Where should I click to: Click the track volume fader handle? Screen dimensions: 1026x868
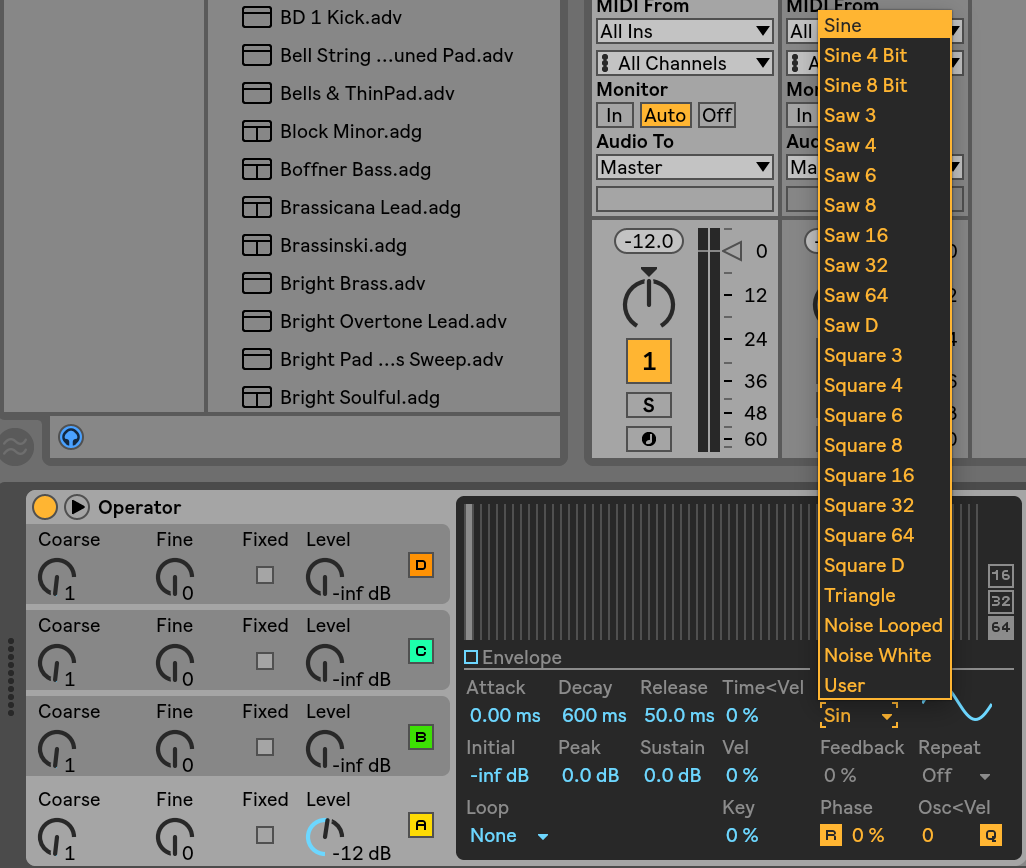732,251
